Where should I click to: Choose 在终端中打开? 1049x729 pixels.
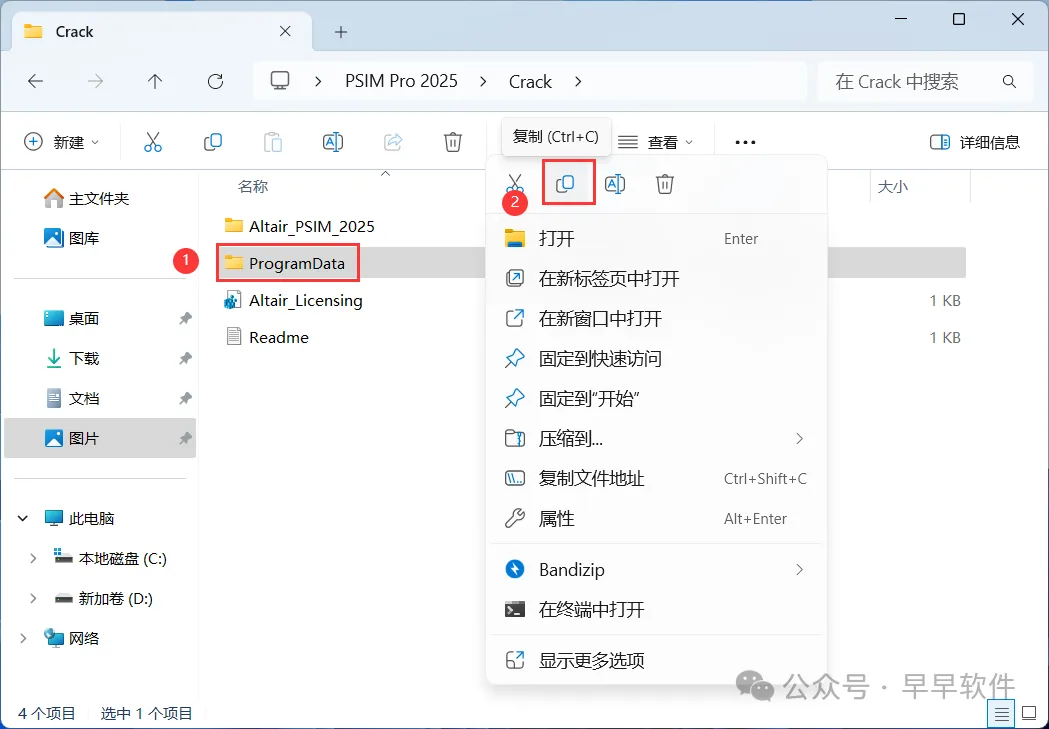(x=656, y=610)
